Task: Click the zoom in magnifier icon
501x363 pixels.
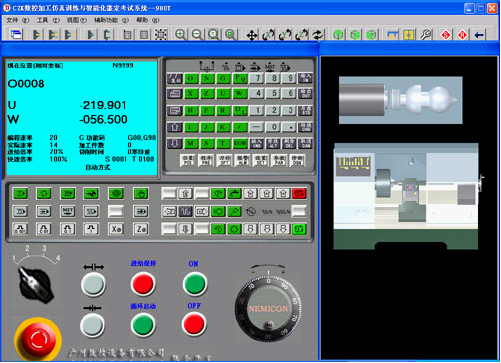Action: click(x=180, y=35)
